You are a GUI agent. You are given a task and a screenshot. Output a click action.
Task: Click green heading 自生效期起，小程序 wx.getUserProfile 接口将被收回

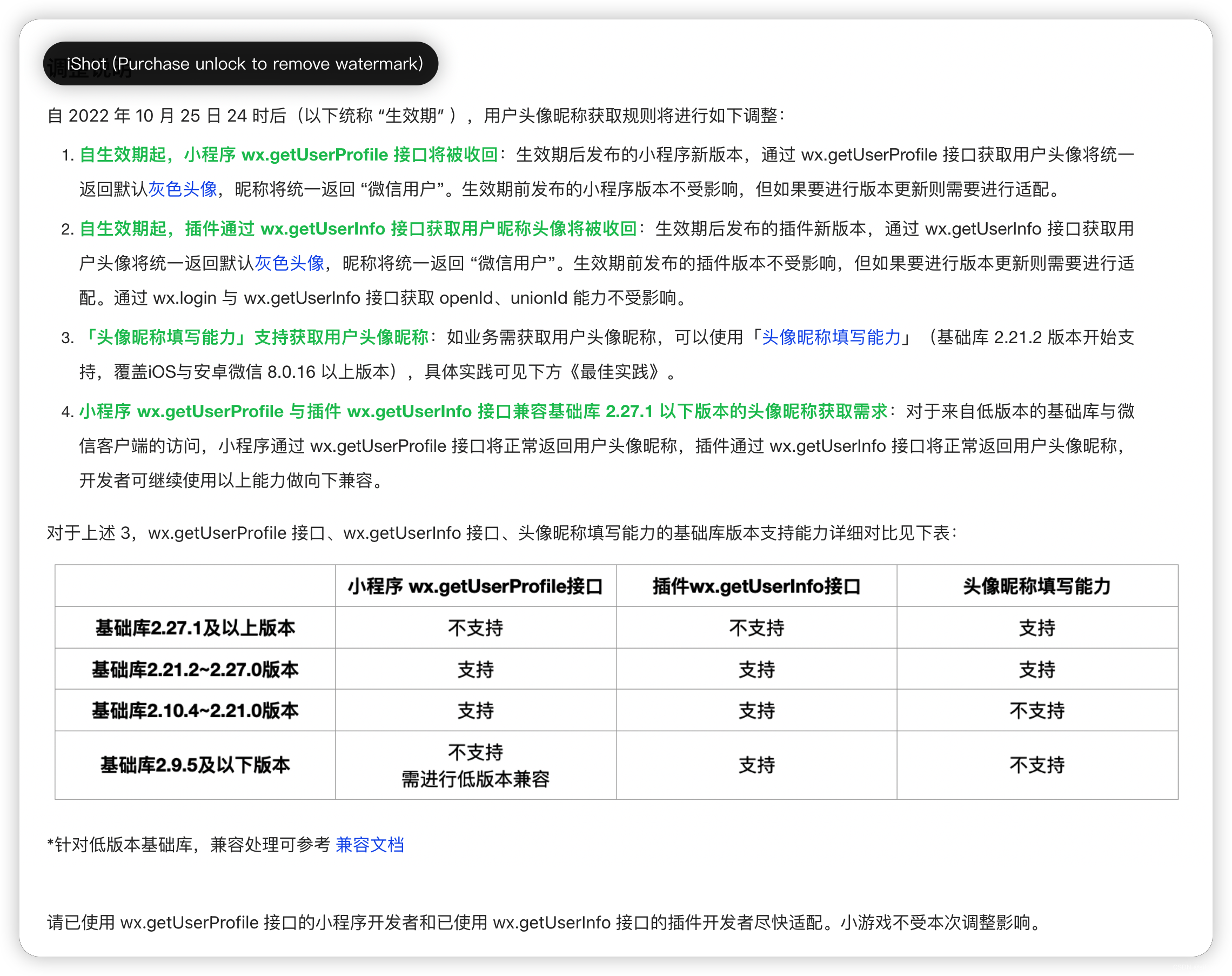coord(289,155)
